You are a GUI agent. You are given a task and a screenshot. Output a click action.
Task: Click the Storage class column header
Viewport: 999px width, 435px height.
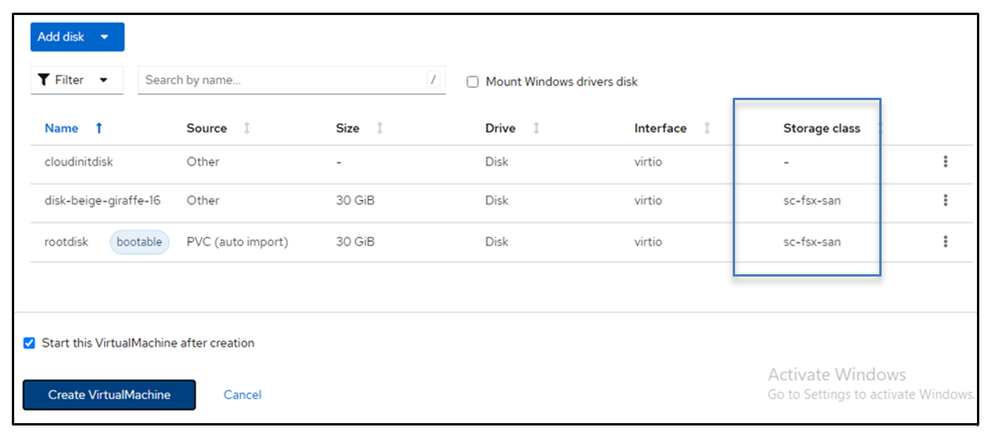pyautogui.click(x=821, y=128)
